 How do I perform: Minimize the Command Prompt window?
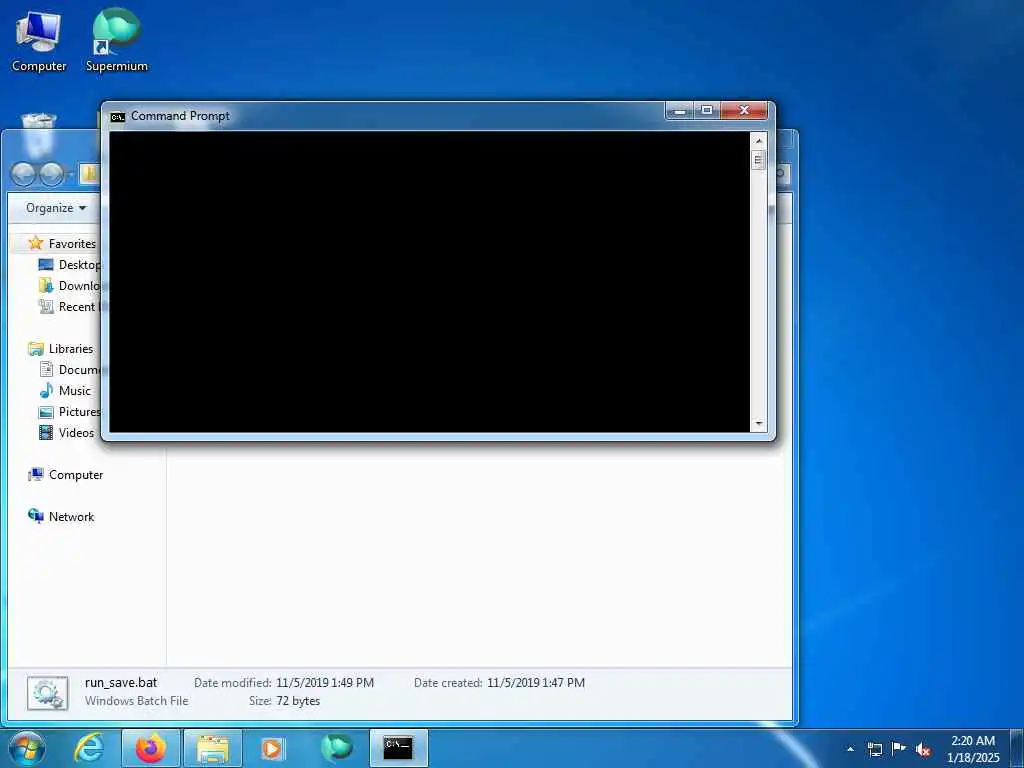coord(680,111)
